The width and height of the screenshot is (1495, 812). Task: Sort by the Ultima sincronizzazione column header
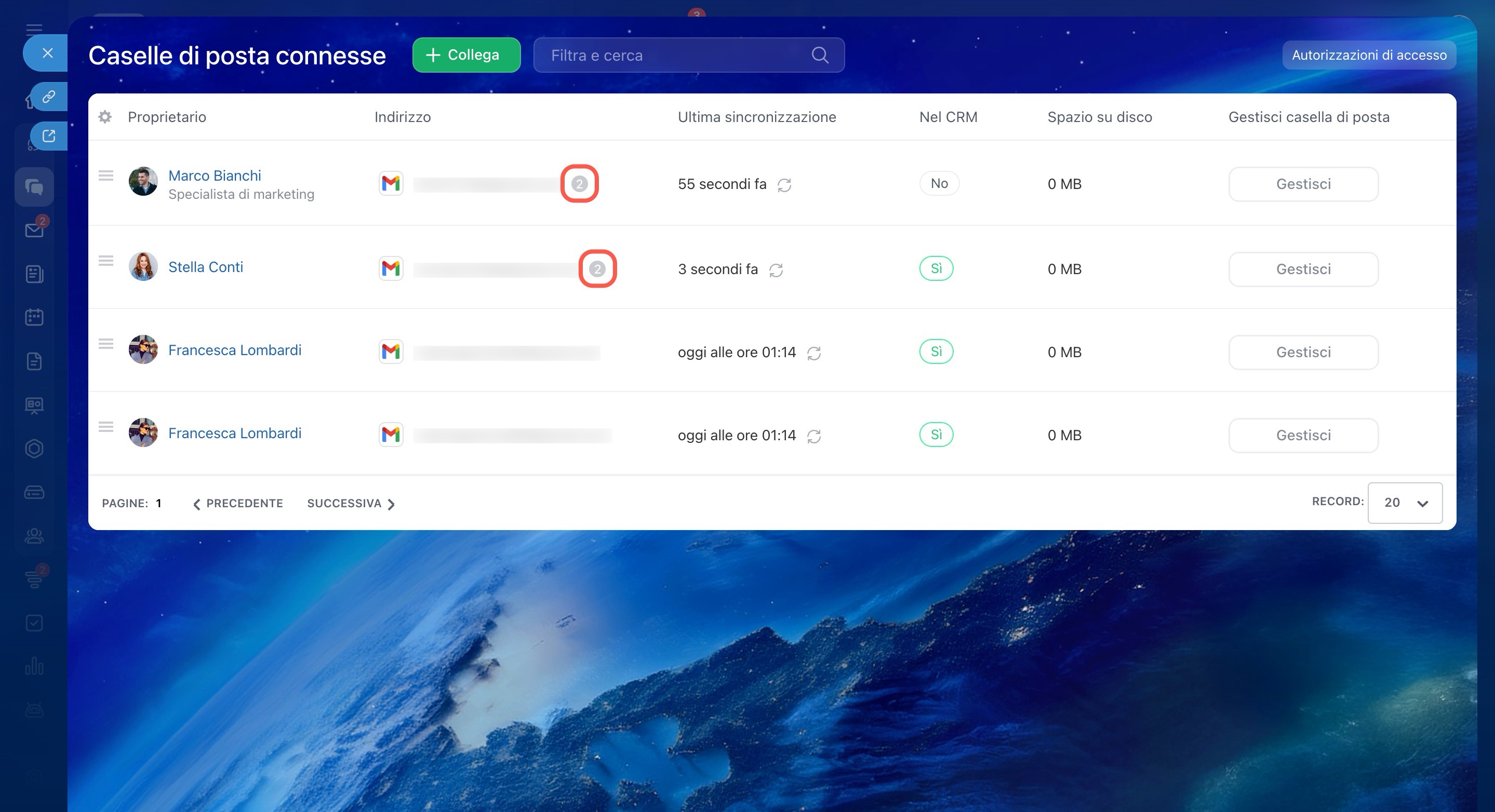point(756,117)
